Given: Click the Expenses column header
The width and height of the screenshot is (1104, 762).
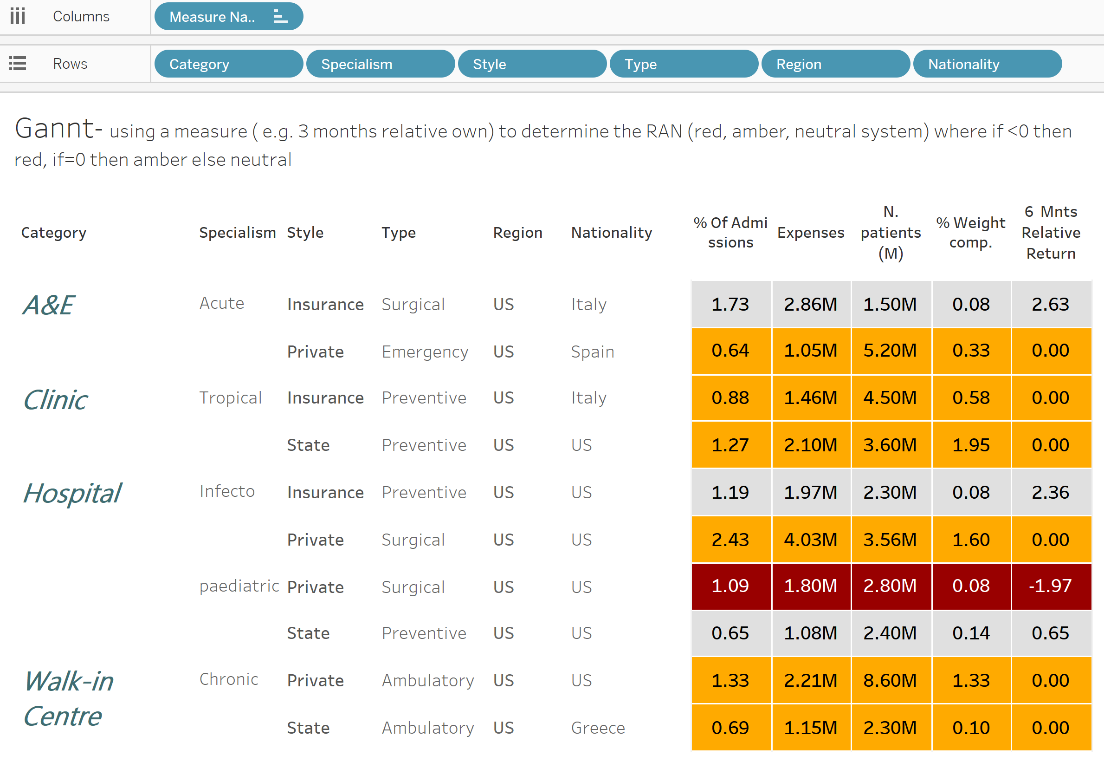Looking at the screenshot, I should coord(811,233).
